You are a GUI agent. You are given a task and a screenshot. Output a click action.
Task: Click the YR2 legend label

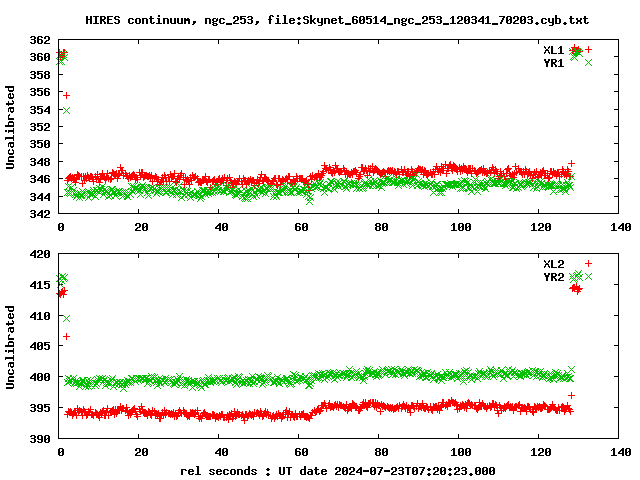(x=553, y=277)
